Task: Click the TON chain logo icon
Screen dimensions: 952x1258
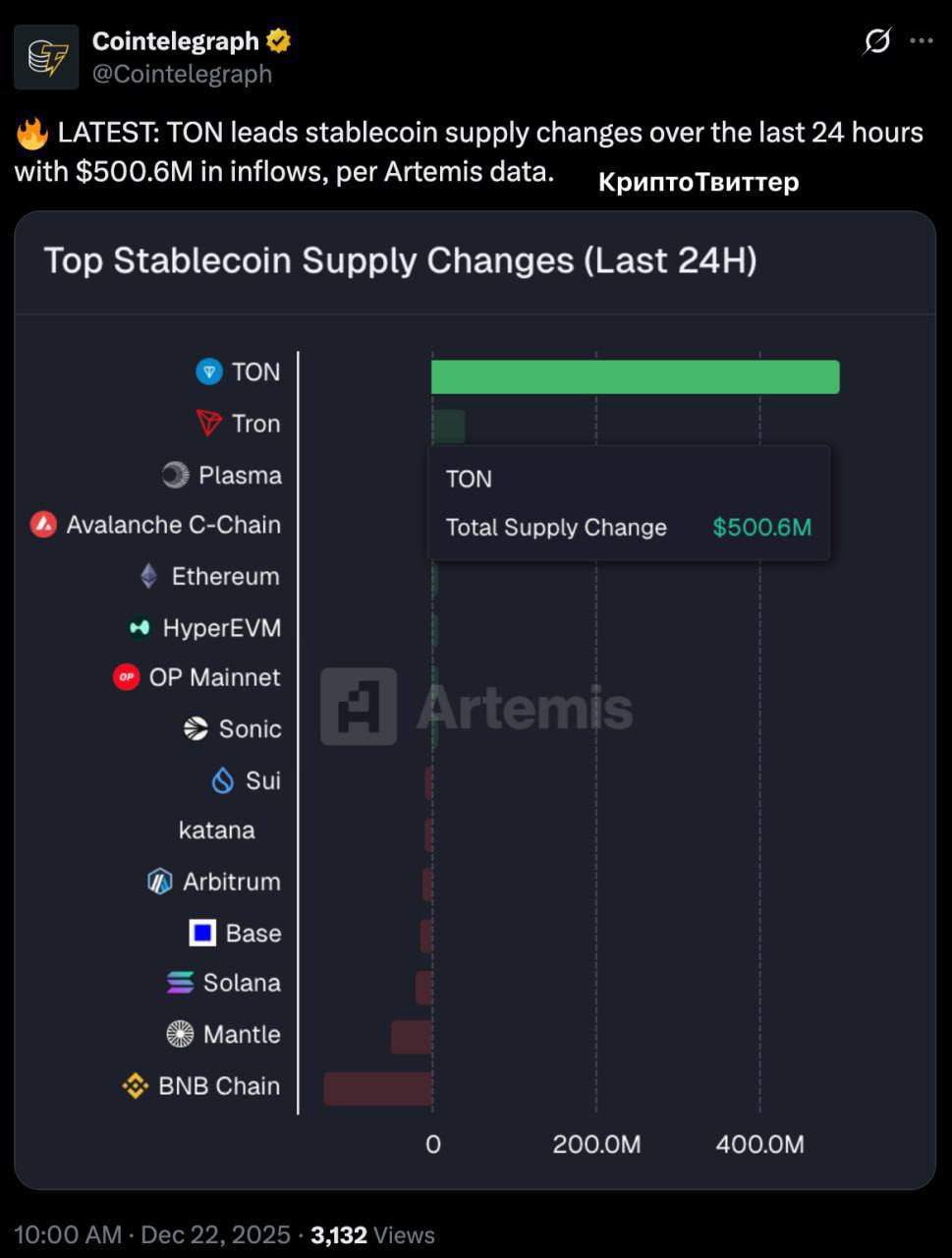Action: pos(209,372)
